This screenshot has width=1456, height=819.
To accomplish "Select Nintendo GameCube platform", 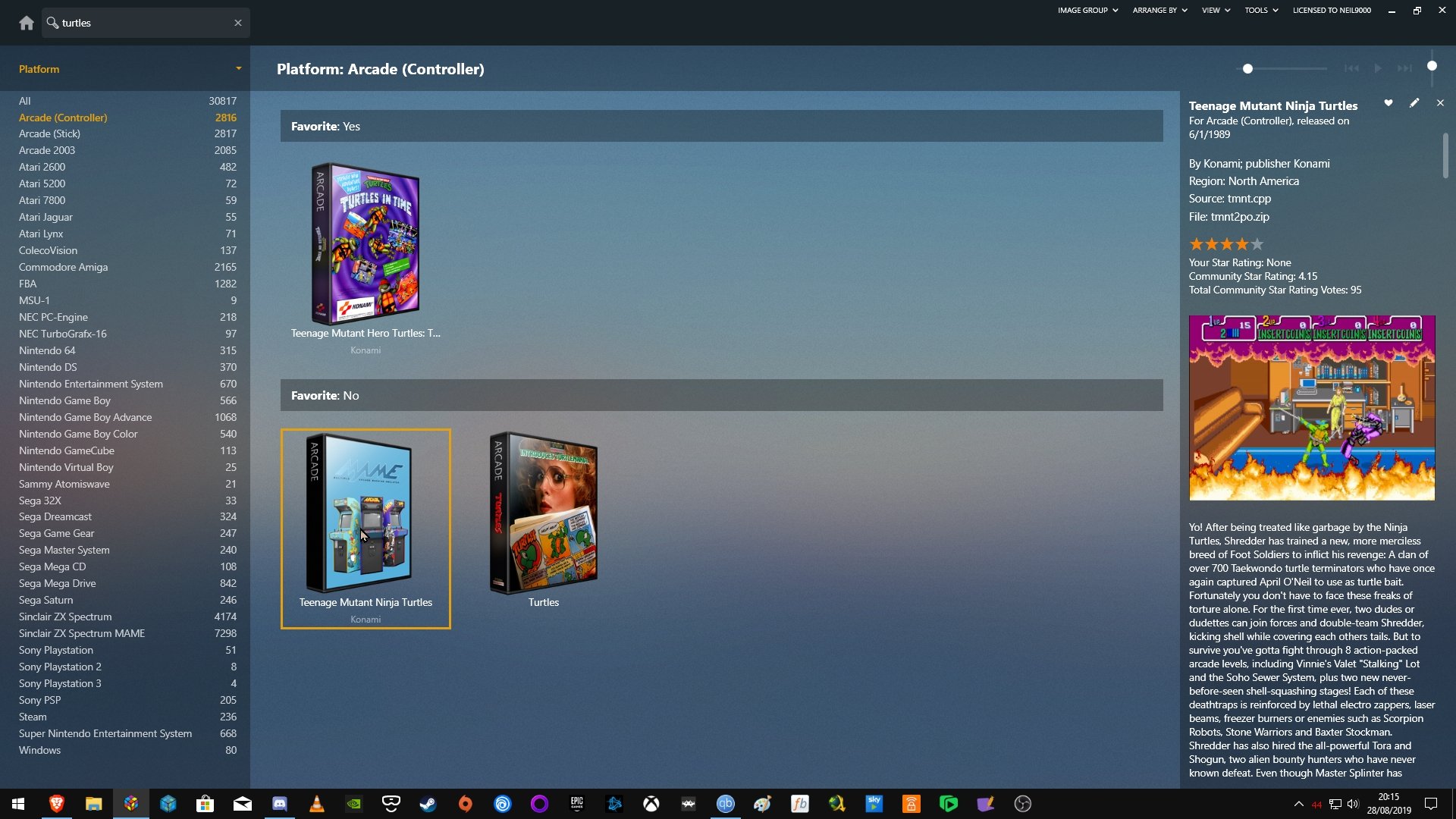I will pos(127,450).
